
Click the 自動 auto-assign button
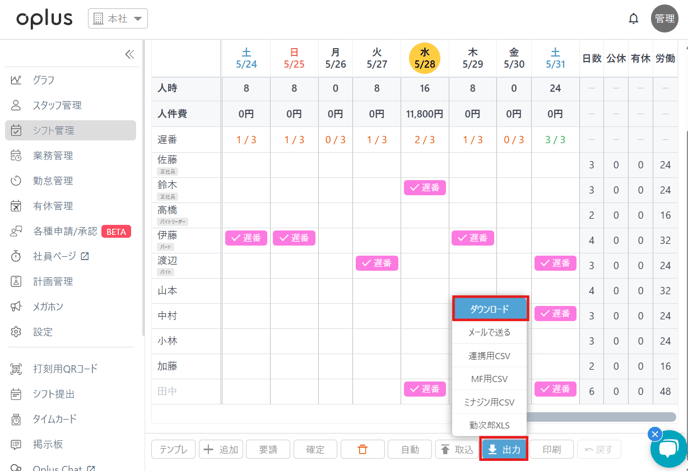pyautogui.click(x=410, y=450)
